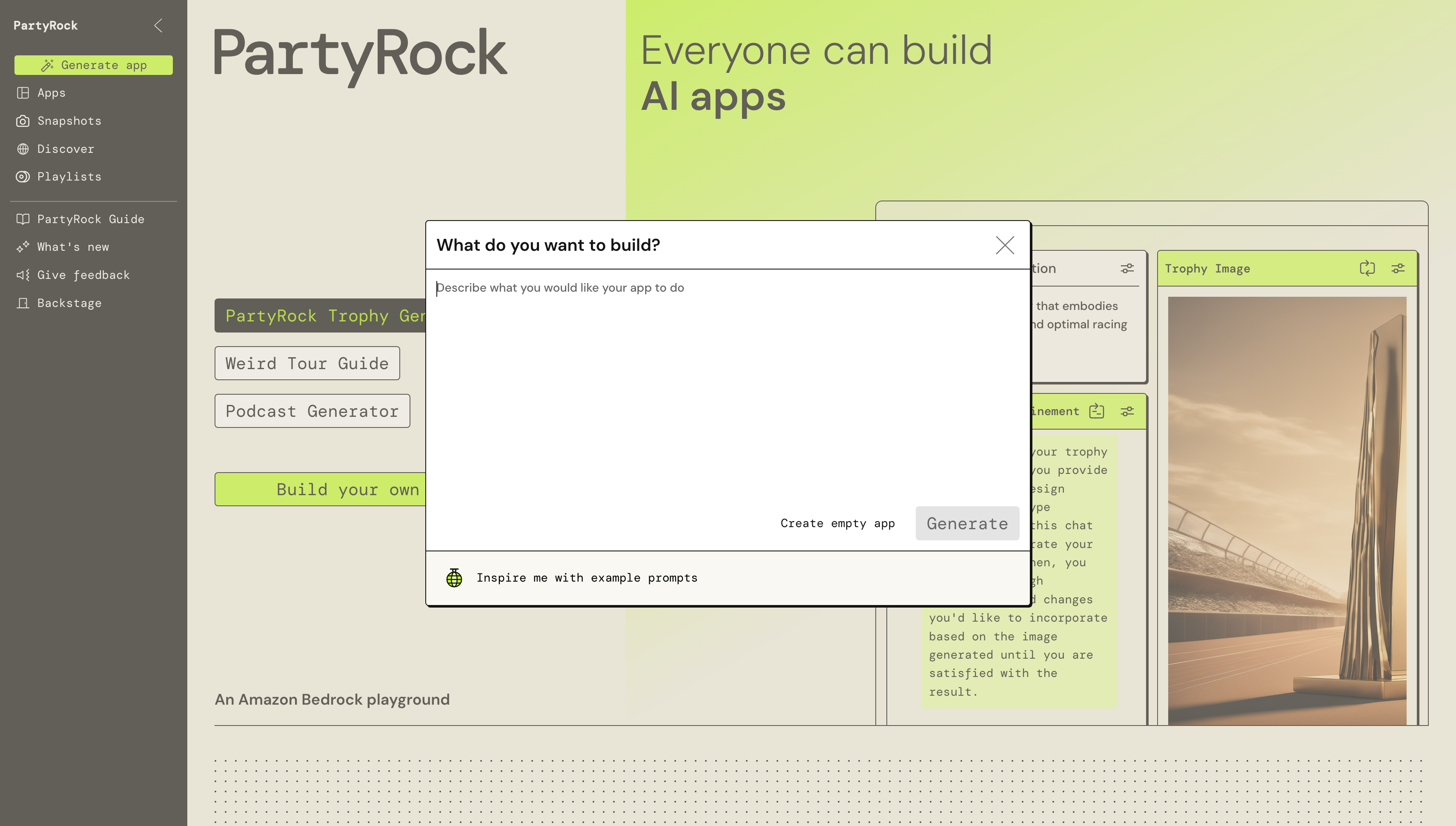Click the disco ball inspire icon
This screenshot has width=1456, height=826.
(x=454, y=577)
